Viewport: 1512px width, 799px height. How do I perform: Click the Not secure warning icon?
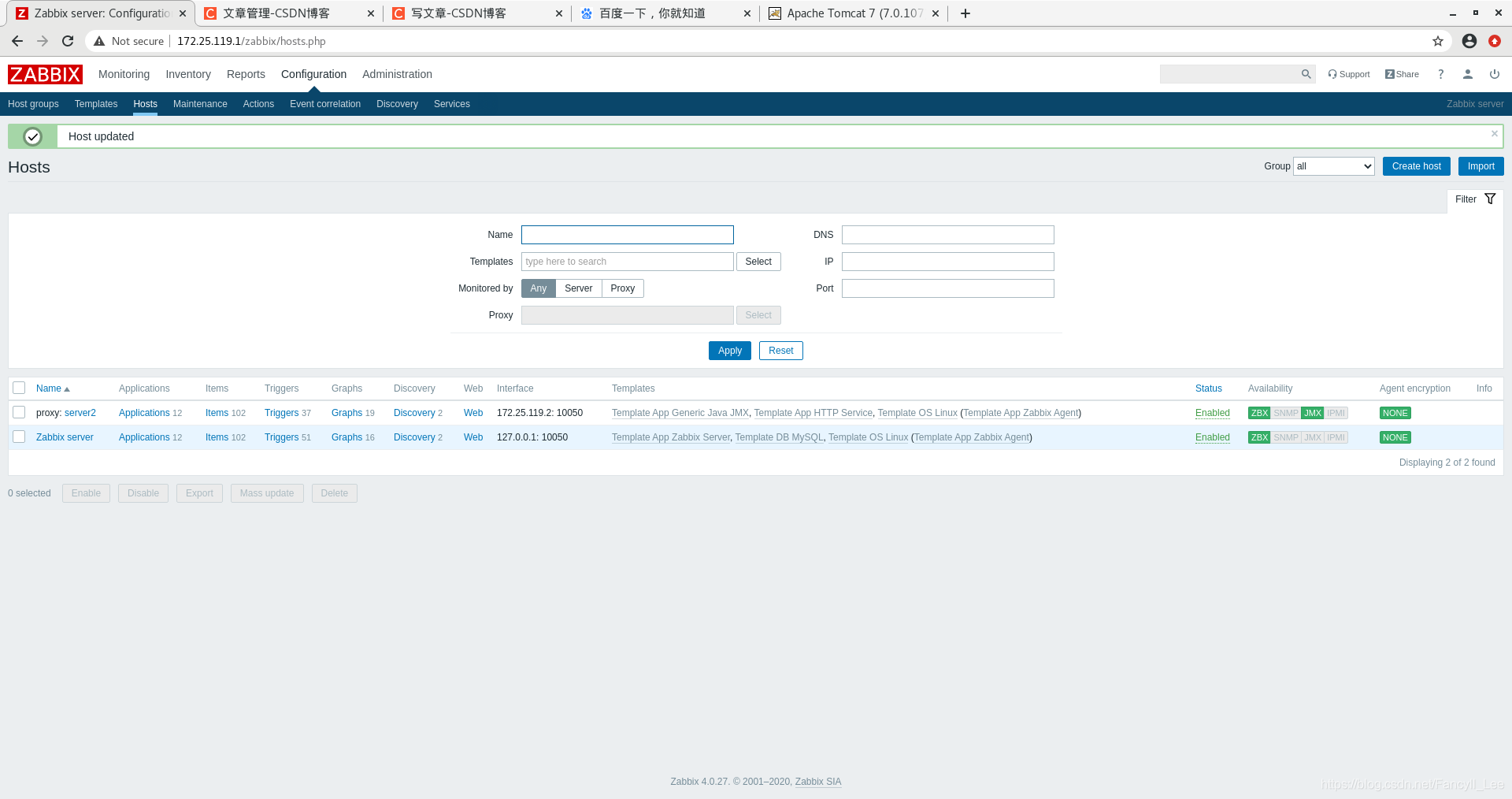[x=99, y=41]
